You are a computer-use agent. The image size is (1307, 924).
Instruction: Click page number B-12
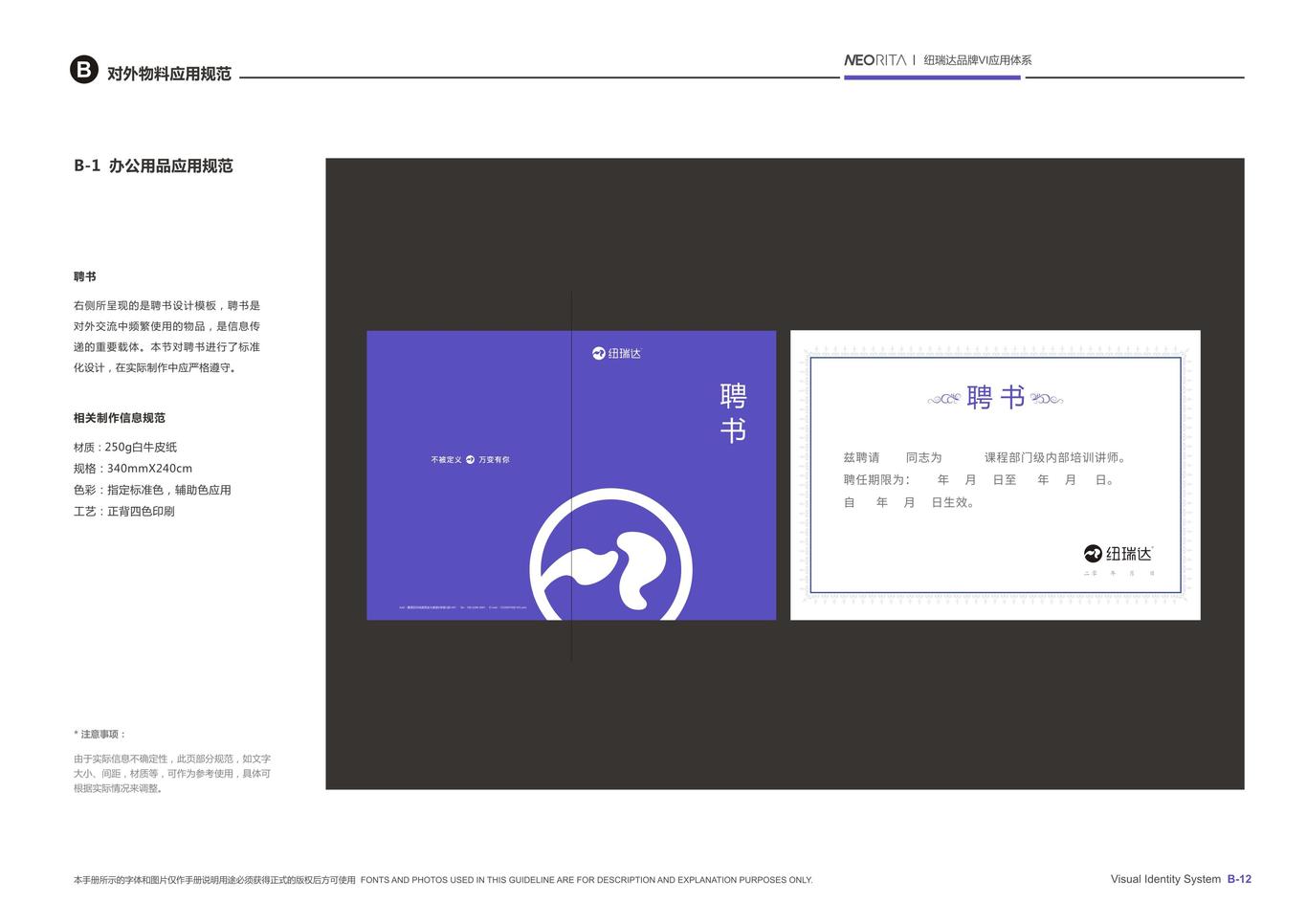(x=1239, y=879)
